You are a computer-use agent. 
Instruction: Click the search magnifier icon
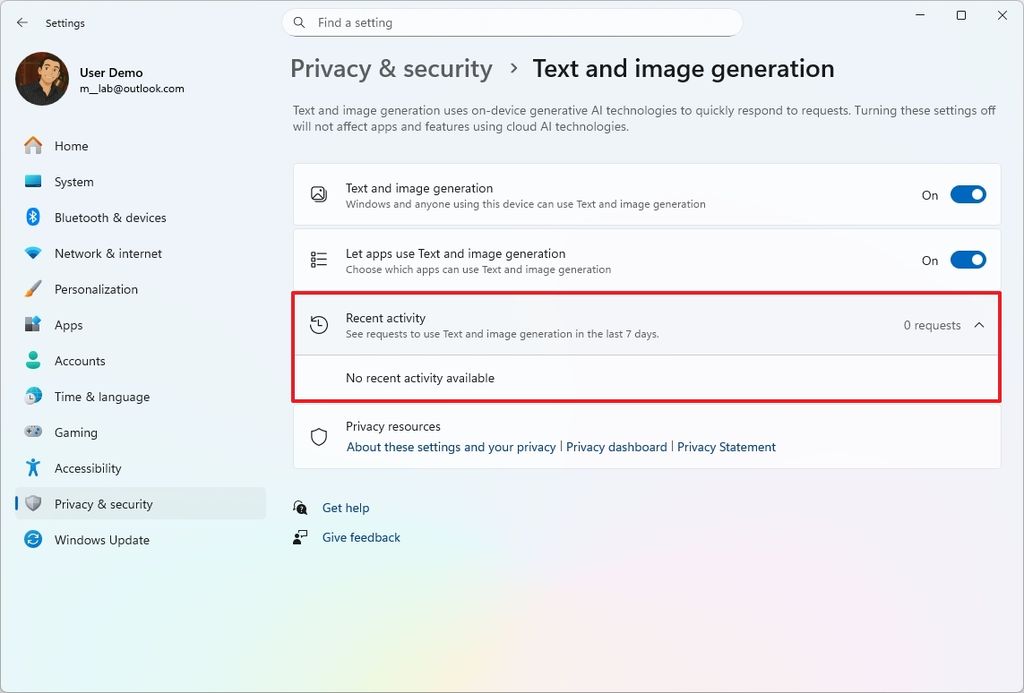click(x=299, y=23)
